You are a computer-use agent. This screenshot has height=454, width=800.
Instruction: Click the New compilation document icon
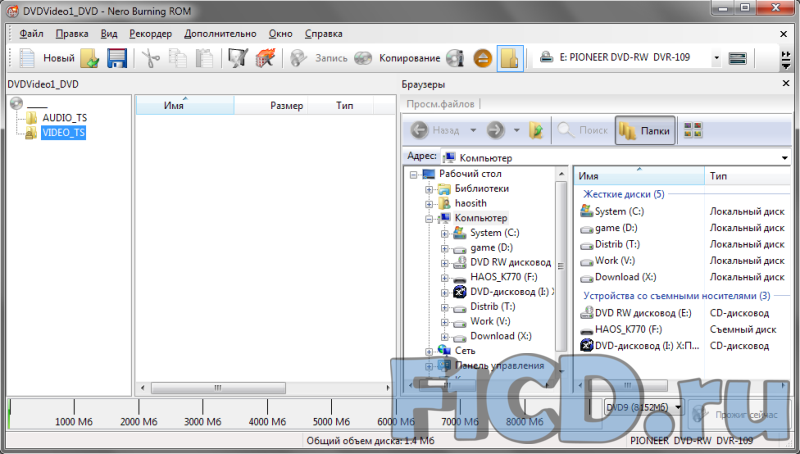[27, 58]
